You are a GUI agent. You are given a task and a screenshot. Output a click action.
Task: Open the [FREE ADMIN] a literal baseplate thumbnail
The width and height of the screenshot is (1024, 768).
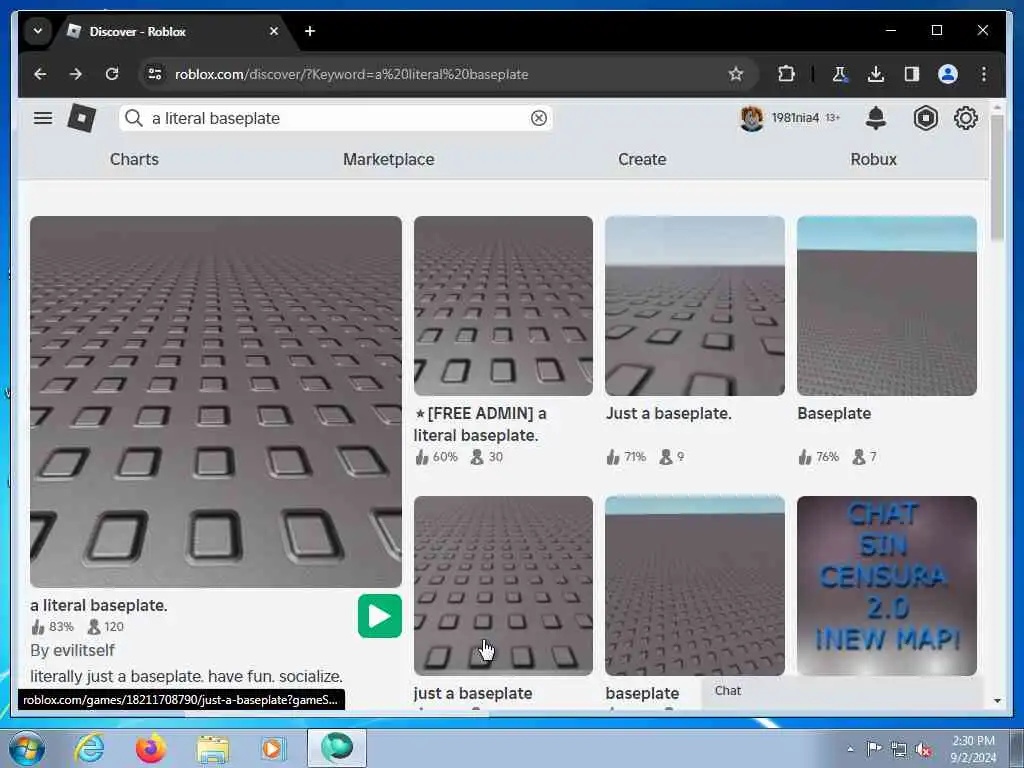point(504,306)
